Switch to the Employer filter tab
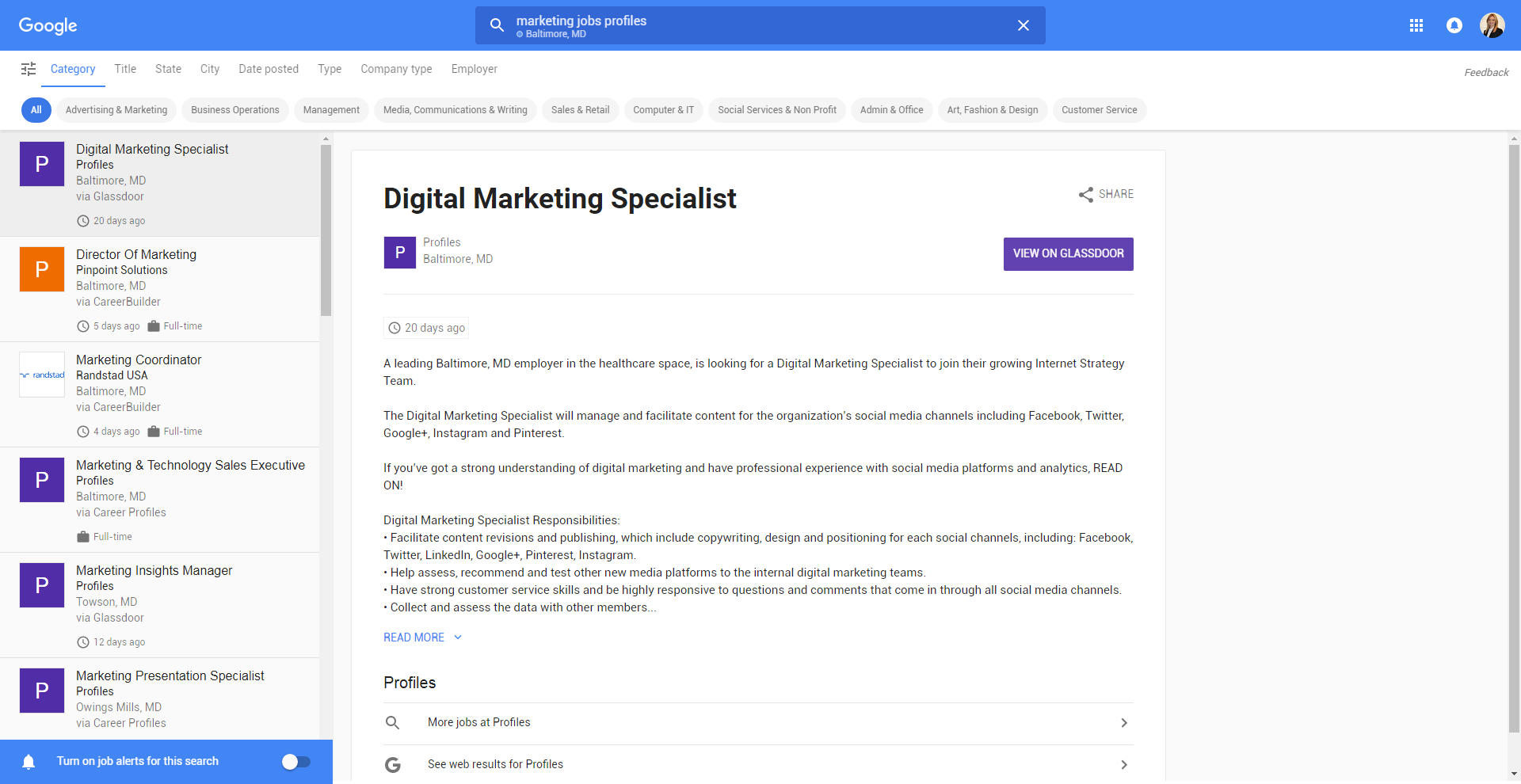1521x784 pixels. [474, 70]
